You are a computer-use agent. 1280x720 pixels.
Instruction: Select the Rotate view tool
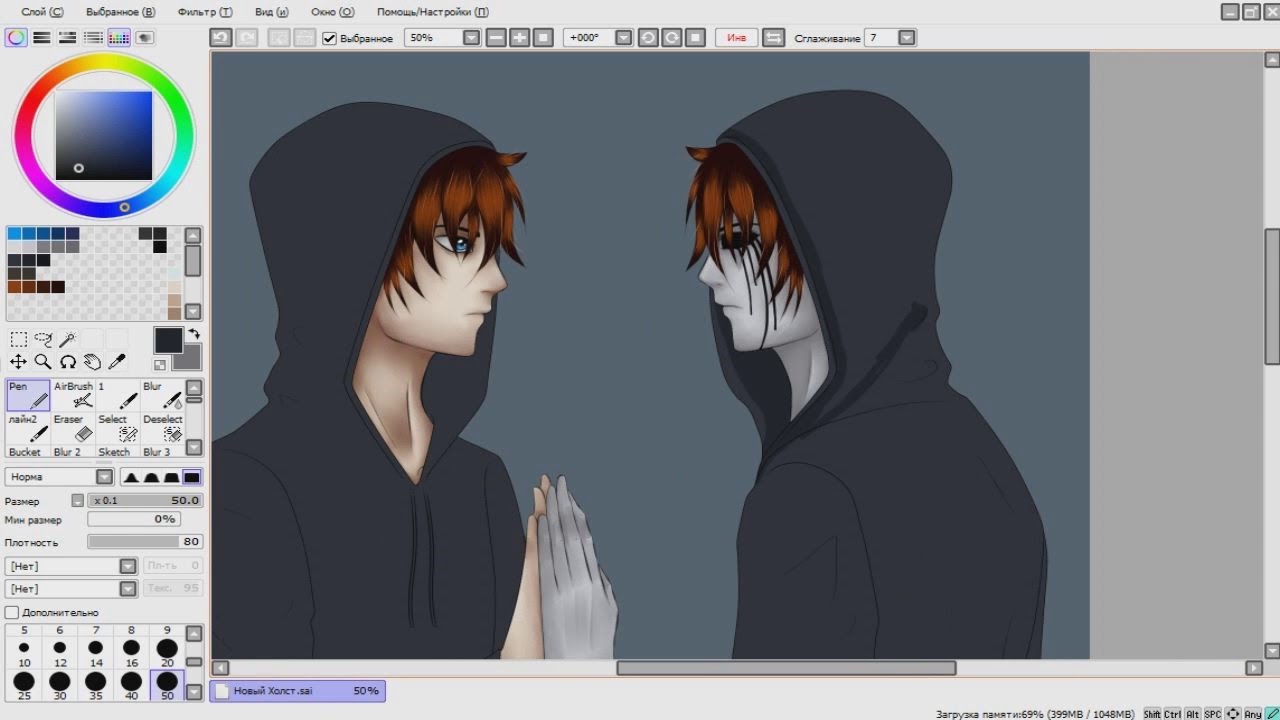(68, 362)
